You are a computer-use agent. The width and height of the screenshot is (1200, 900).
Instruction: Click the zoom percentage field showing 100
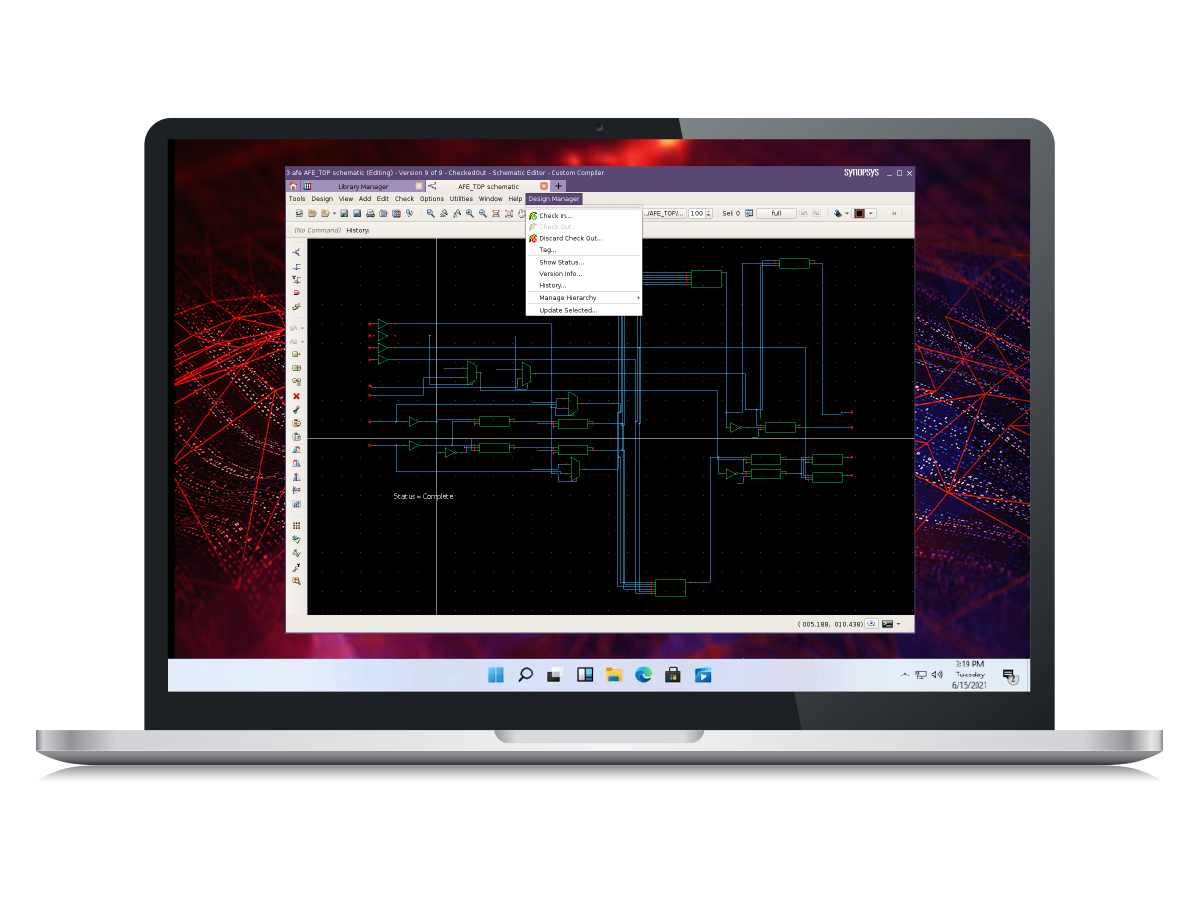coord(698,213)
